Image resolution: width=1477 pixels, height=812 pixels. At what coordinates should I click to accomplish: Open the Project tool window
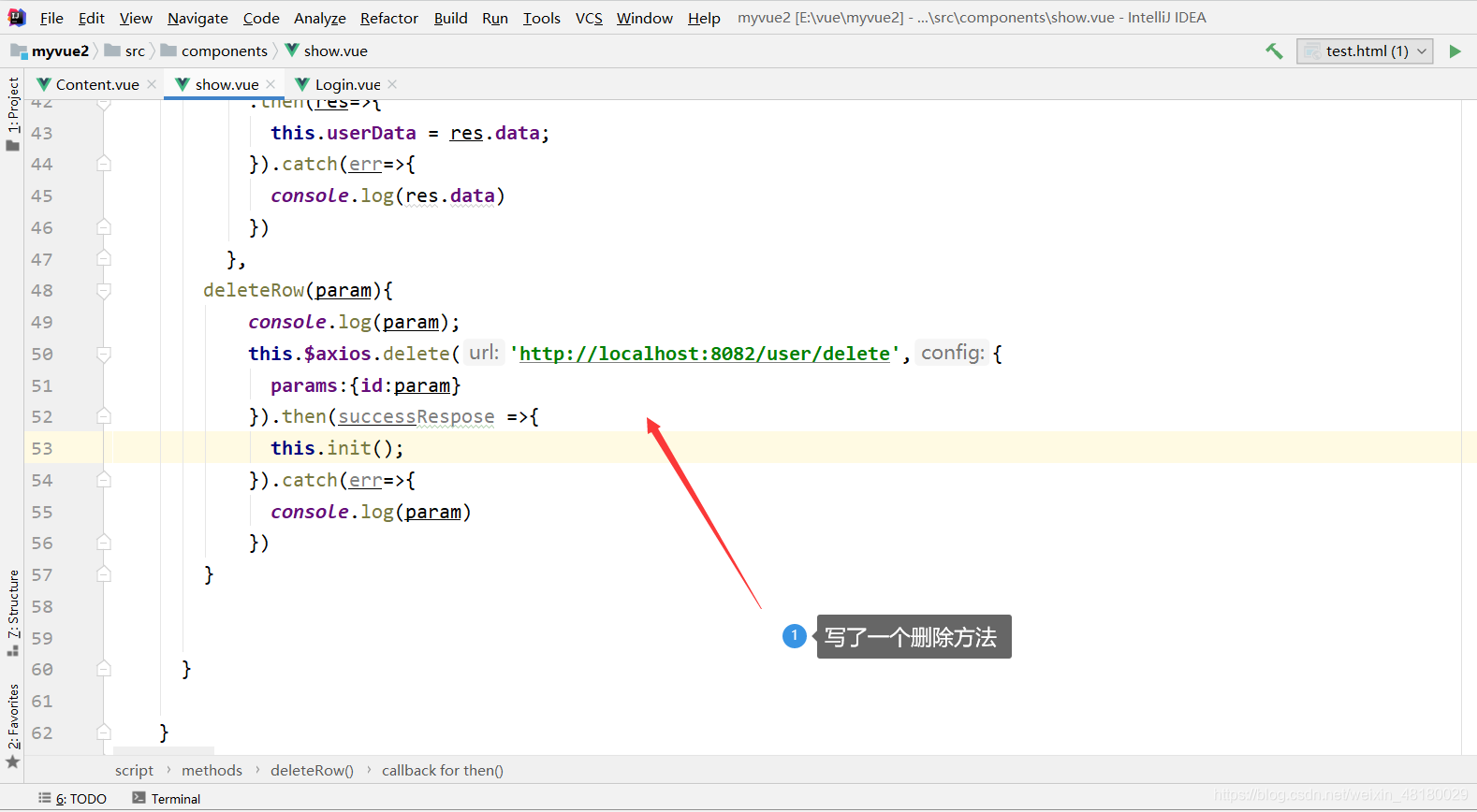(x=12, y=113)
